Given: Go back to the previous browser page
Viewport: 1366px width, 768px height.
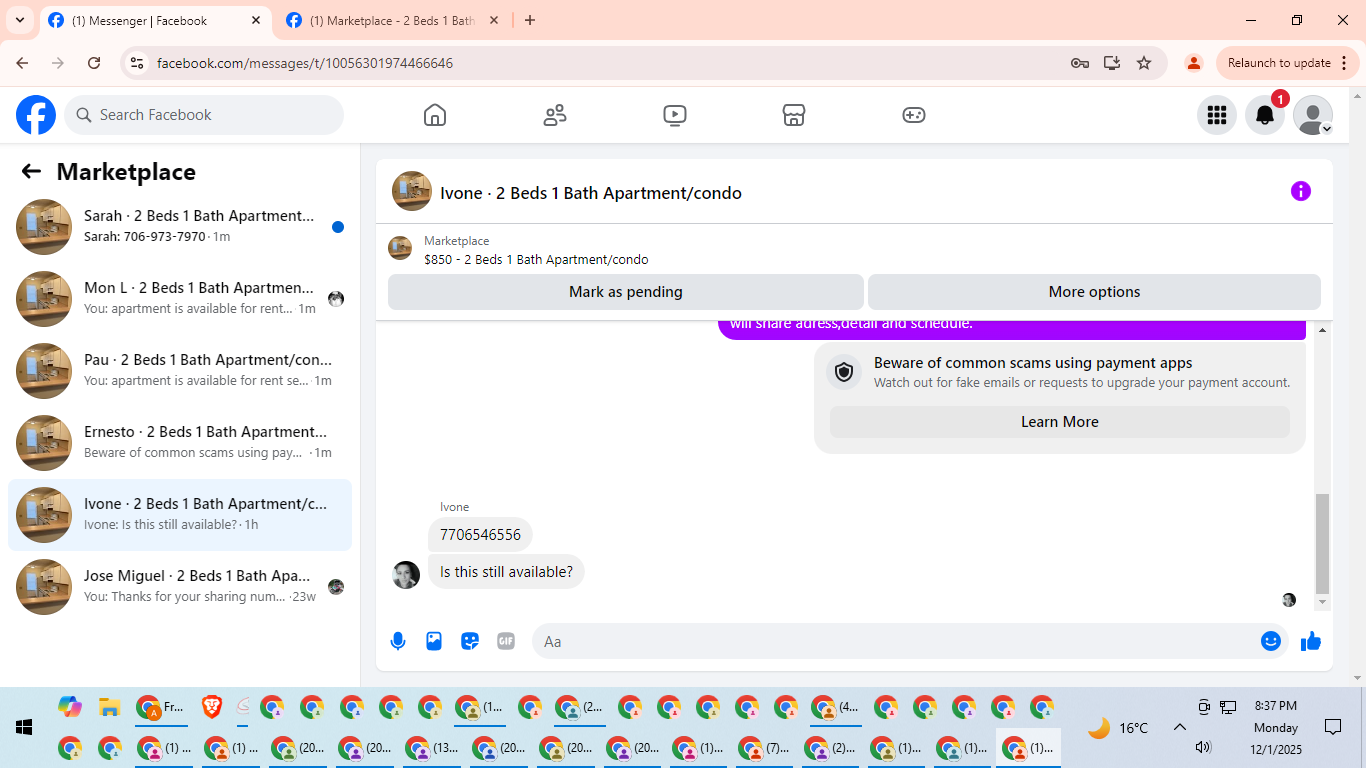Looking at the screenshot, I should [22, 63].
